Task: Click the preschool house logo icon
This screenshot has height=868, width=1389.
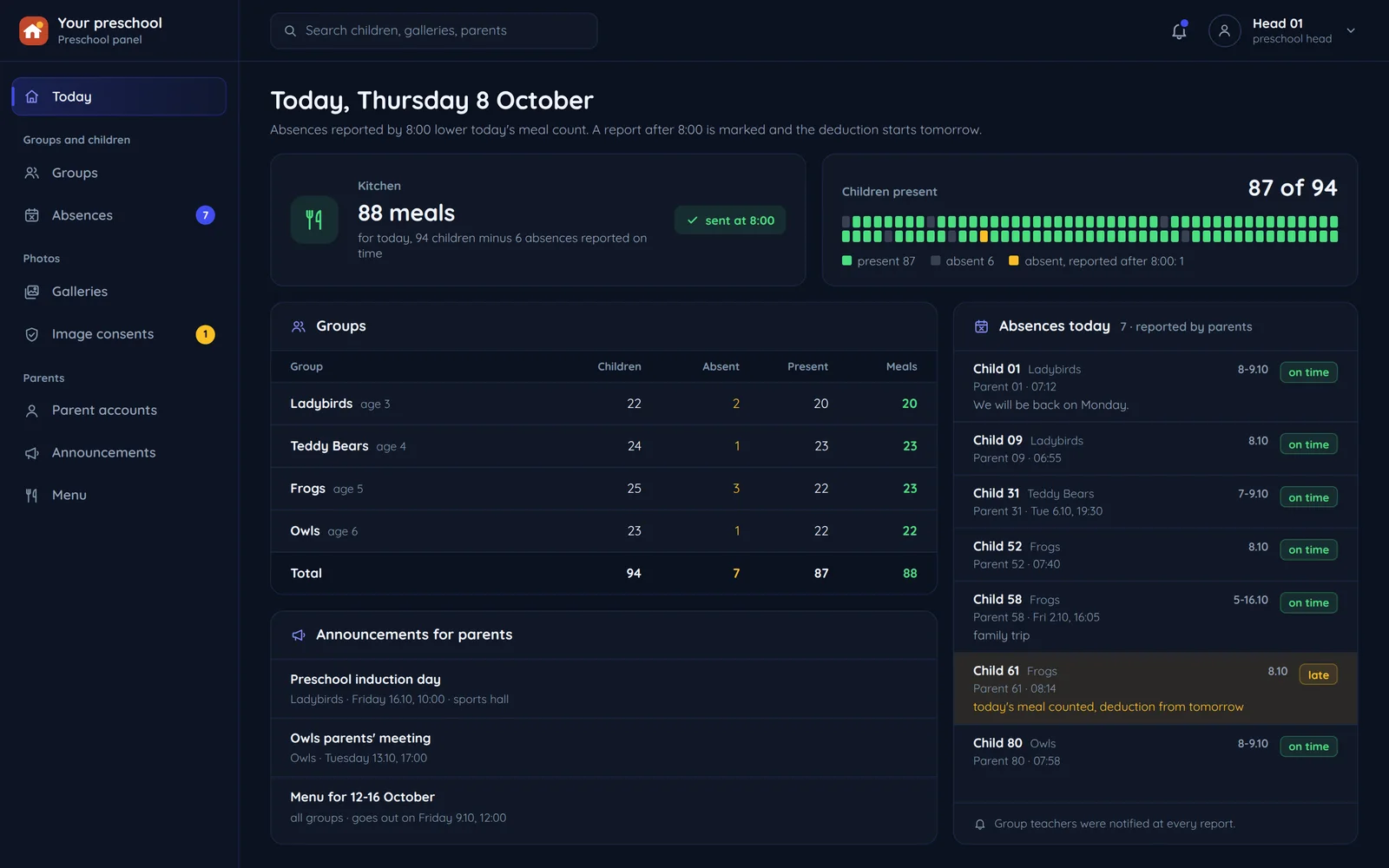Action: (x=34, y=30)
